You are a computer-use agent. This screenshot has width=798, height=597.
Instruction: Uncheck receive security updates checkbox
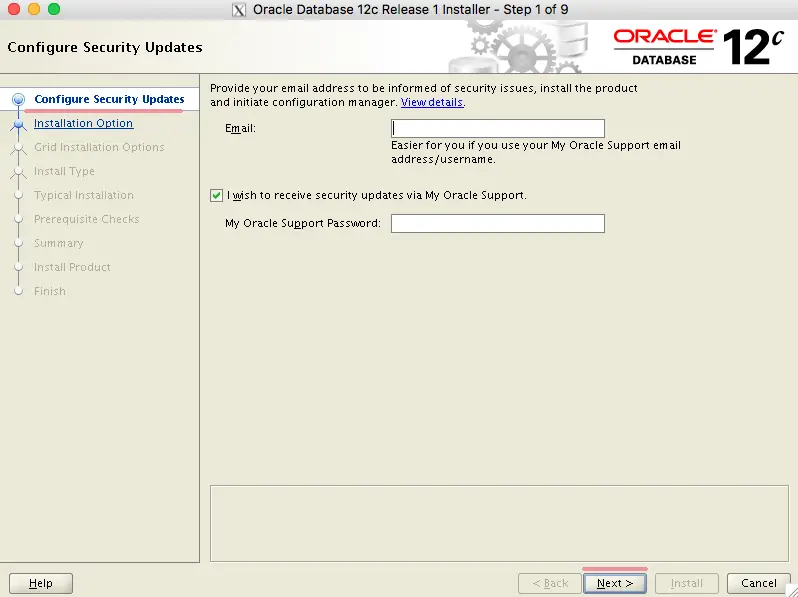pyautogui.click(x=216, y=195)
